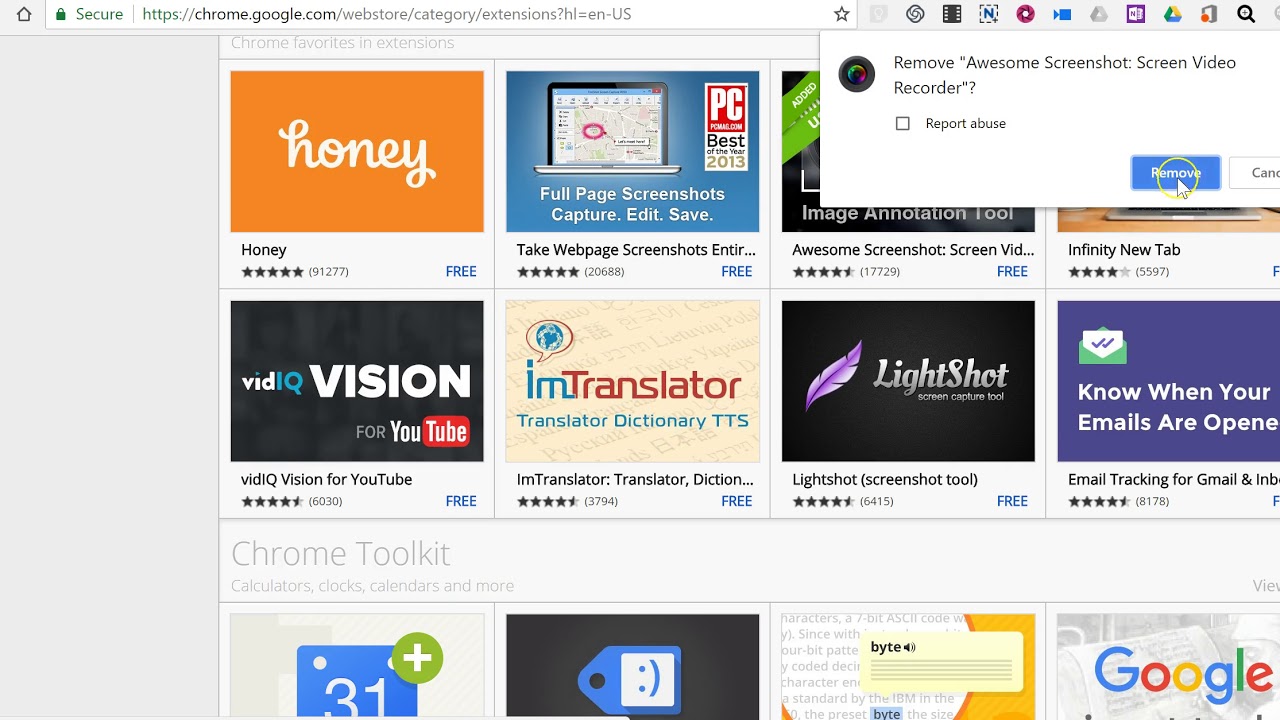Open the swirl-shaped extension icon
The height and width of the screenshot is (720, 1280).
coord(915,14)
